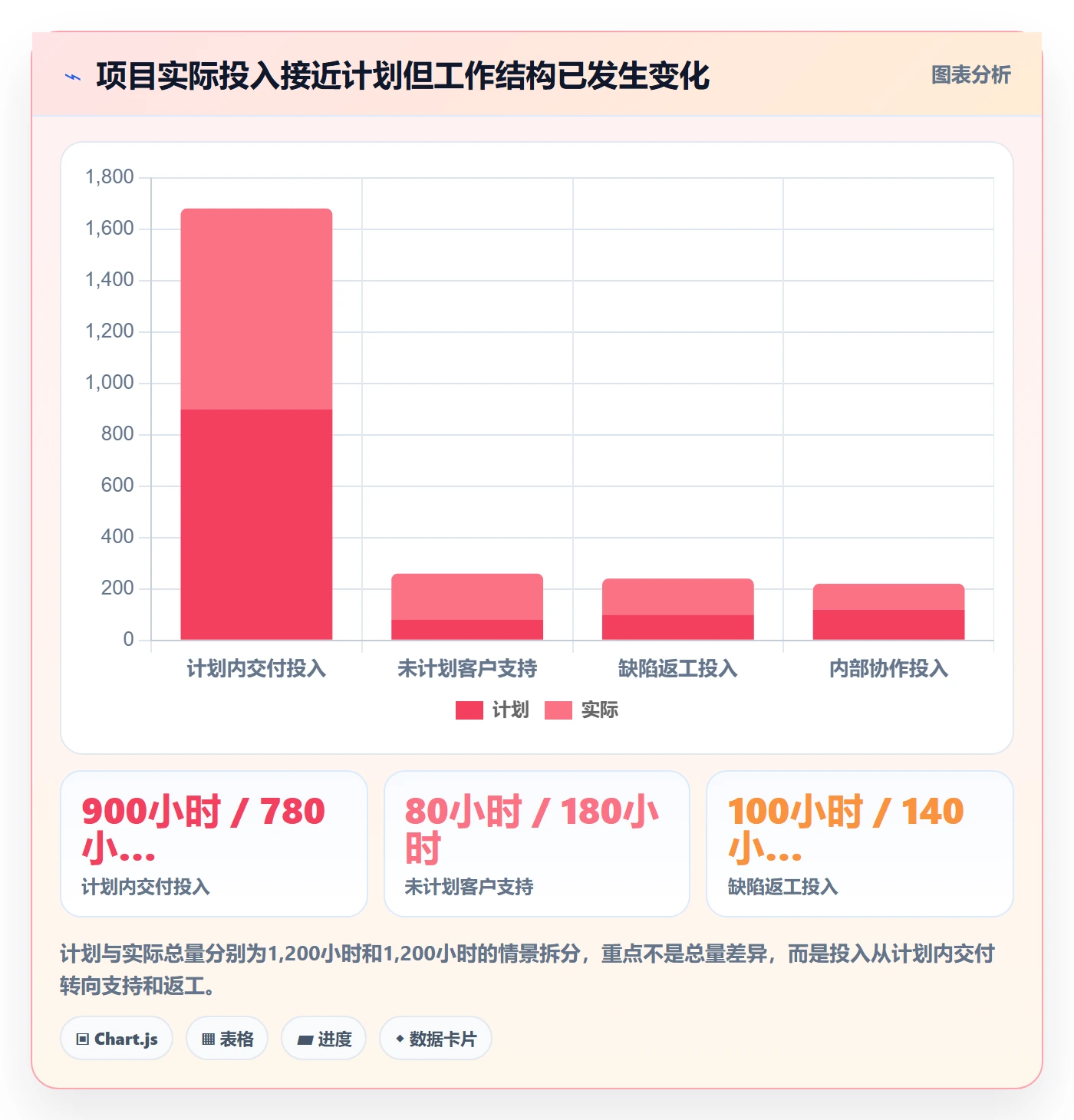
Task: Toggle the 实际 legend color swatch
Action: pos(558,710)
